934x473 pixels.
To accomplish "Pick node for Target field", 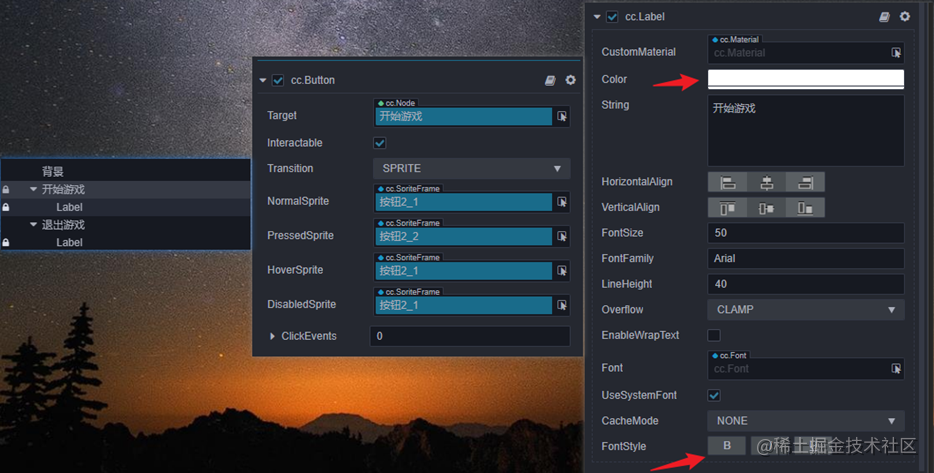I will (x=562, y=116).
